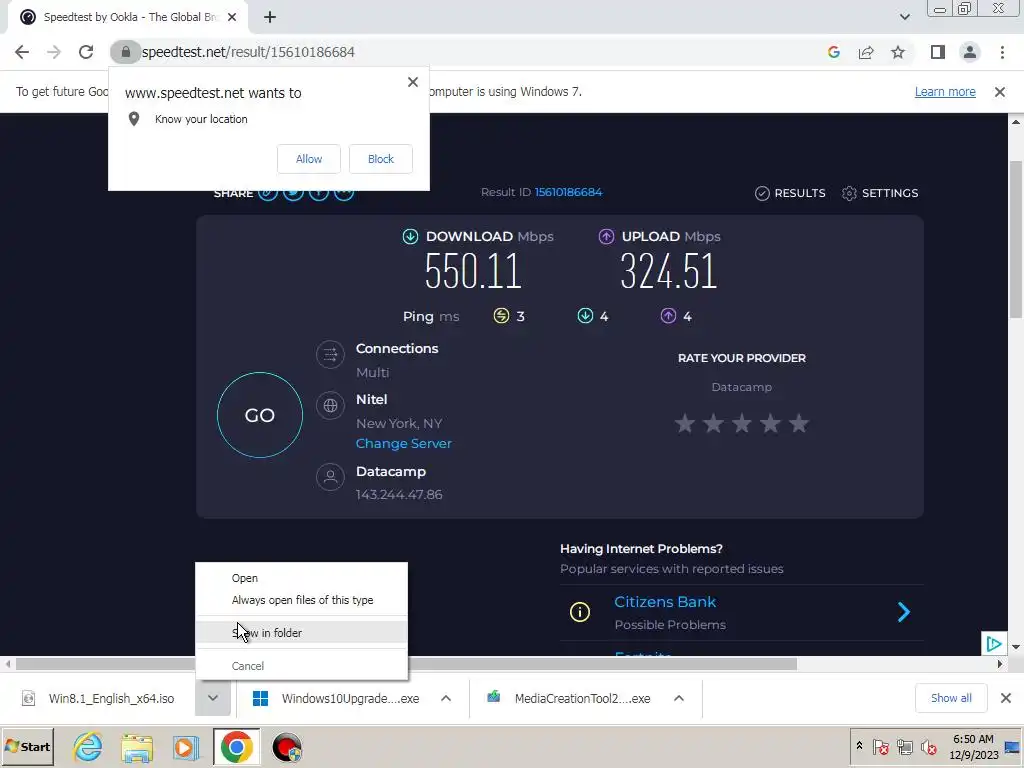Click the Windows10Upgrade exe download item
The width and height of the screenshot is (1024, 768).
point(336,699)
